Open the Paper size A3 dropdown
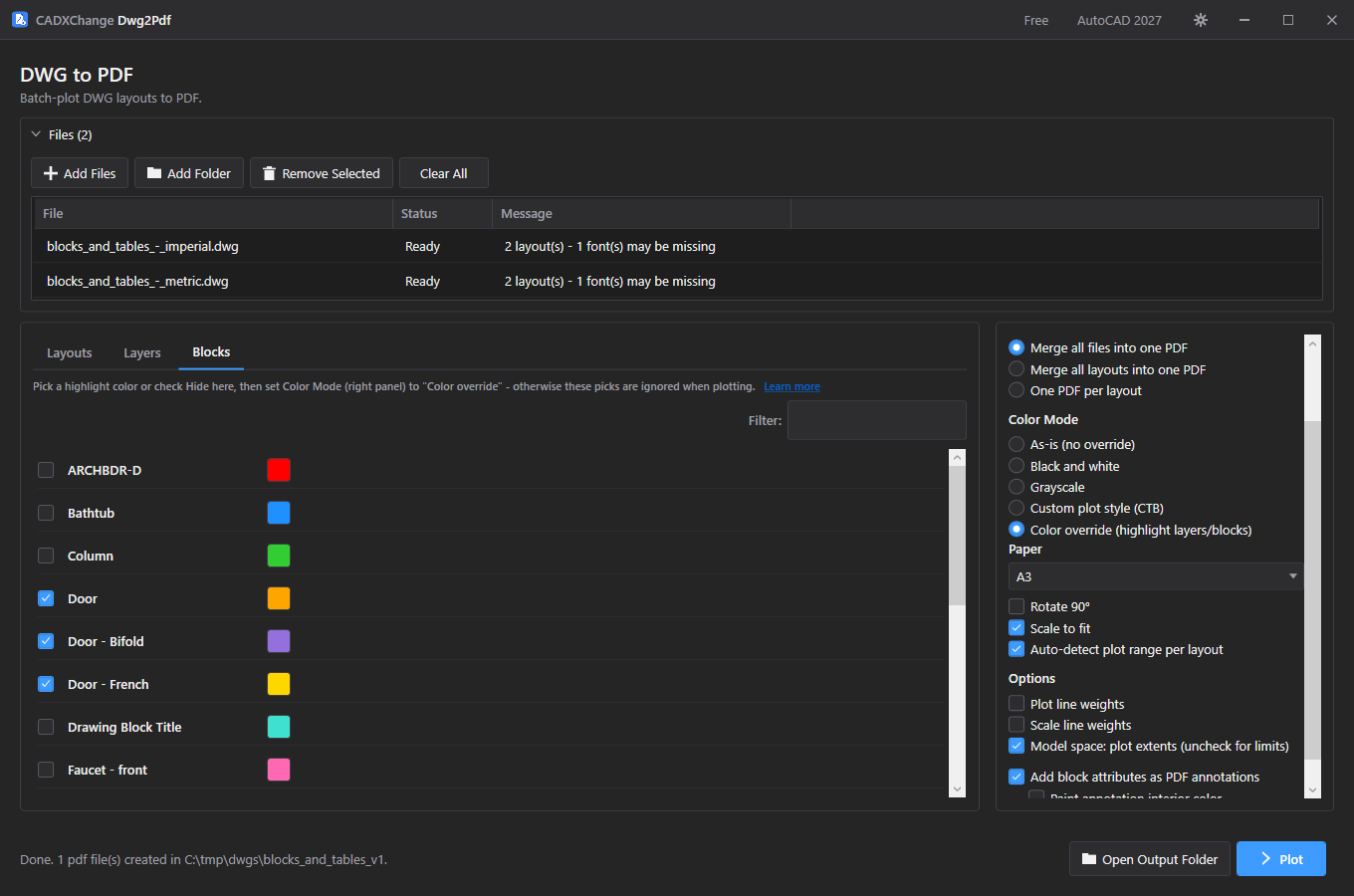 click(x=1156, y=576)
